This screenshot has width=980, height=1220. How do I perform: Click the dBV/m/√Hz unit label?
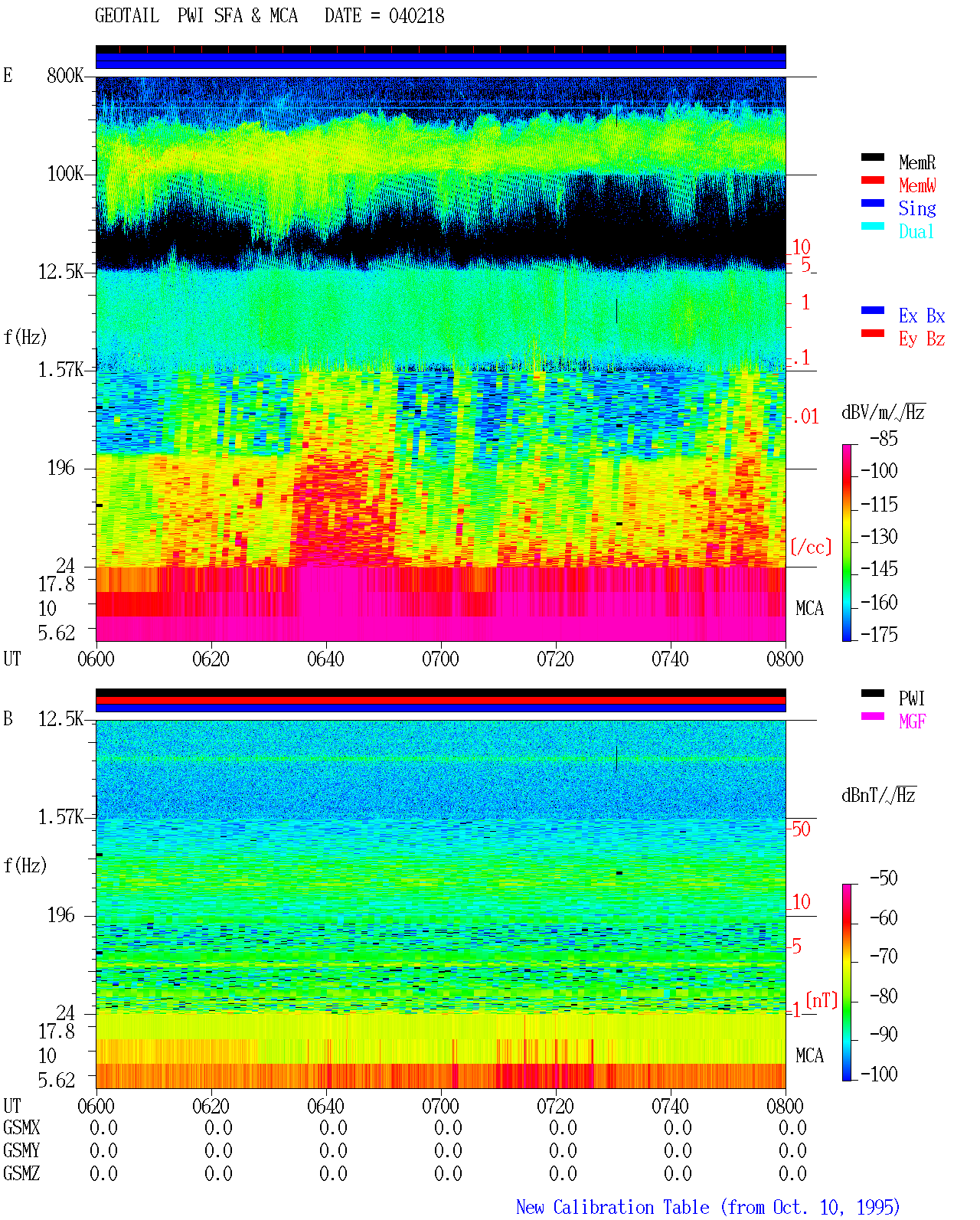884,412
